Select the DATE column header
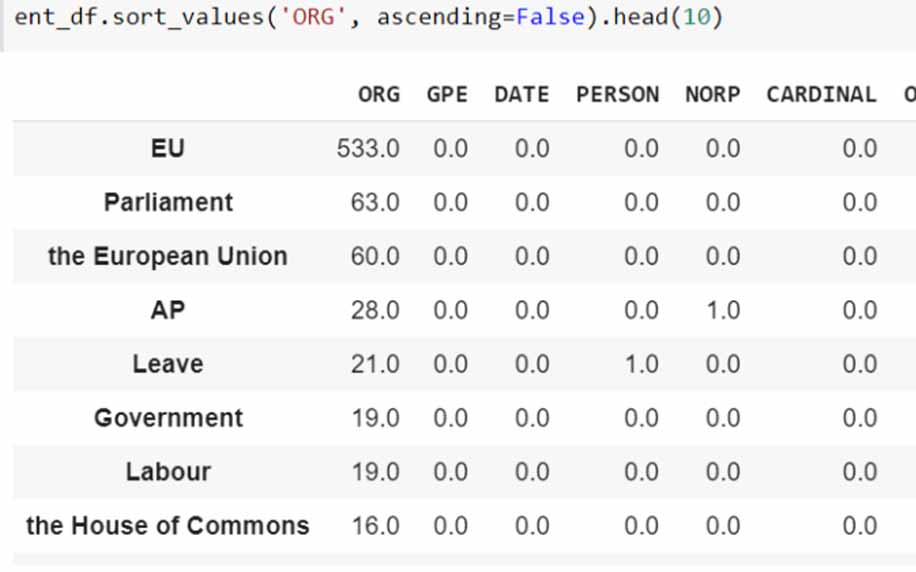 tap(522, 95)
